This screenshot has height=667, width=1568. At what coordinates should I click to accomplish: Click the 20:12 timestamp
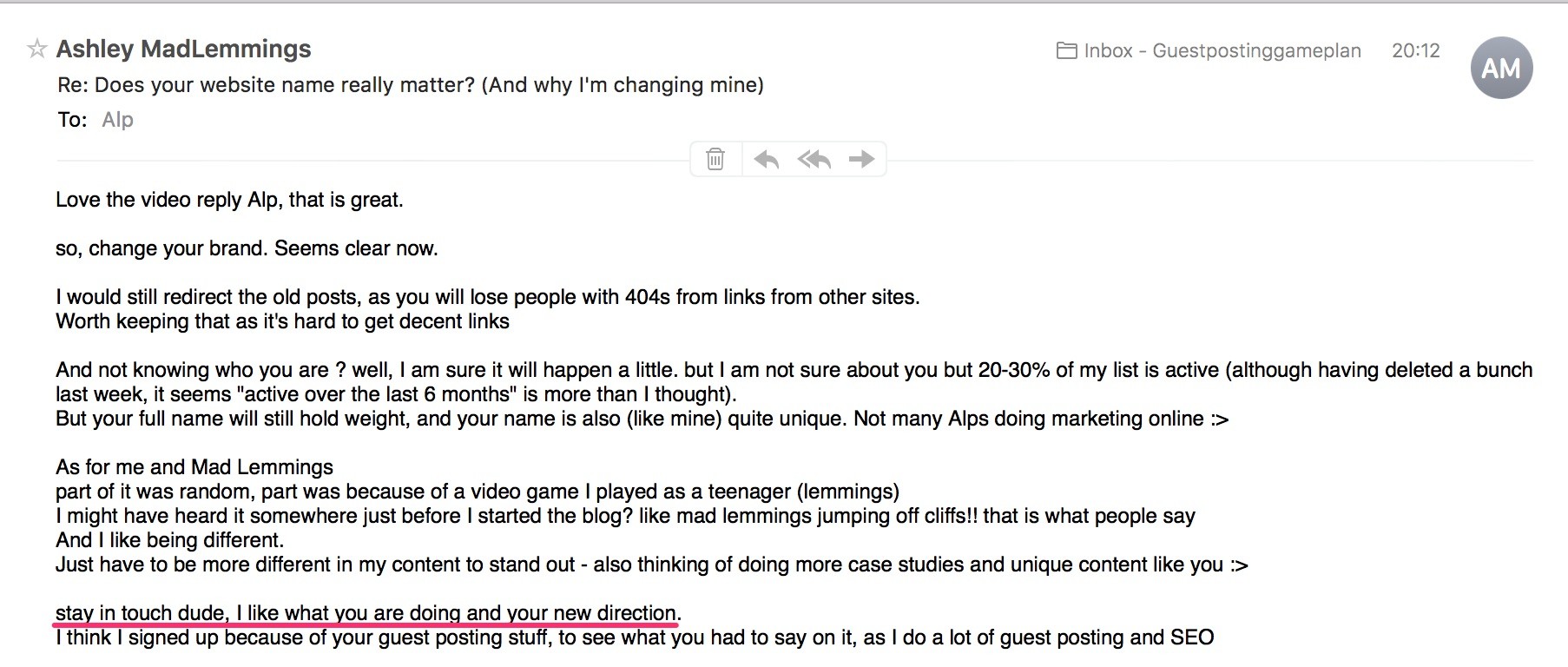pos(1416,51)
